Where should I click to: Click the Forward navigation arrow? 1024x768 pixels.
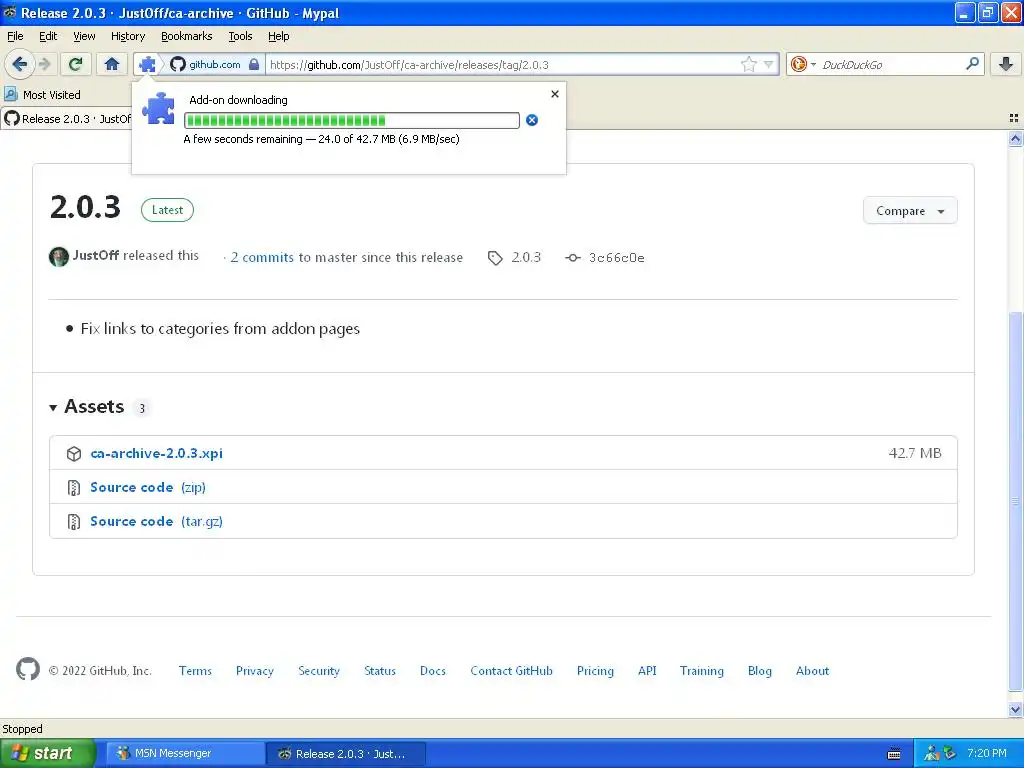click(44, 64)
